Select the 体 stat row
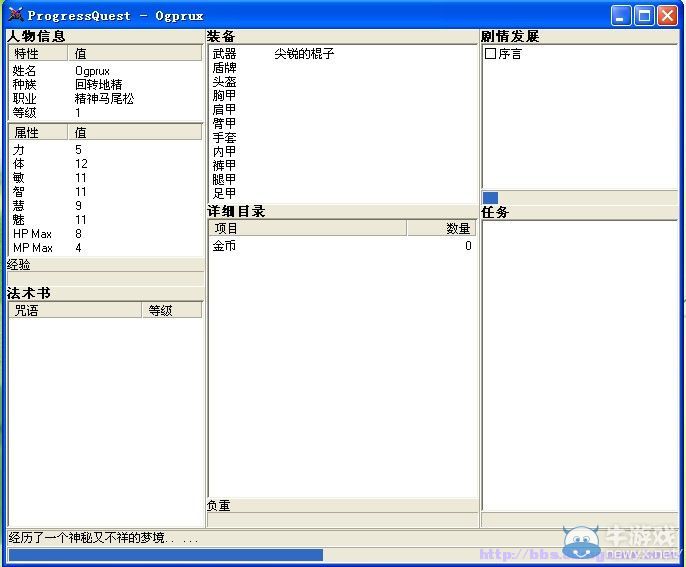The height and width of the screenshot is (567, 686). (x=105, y=164)
